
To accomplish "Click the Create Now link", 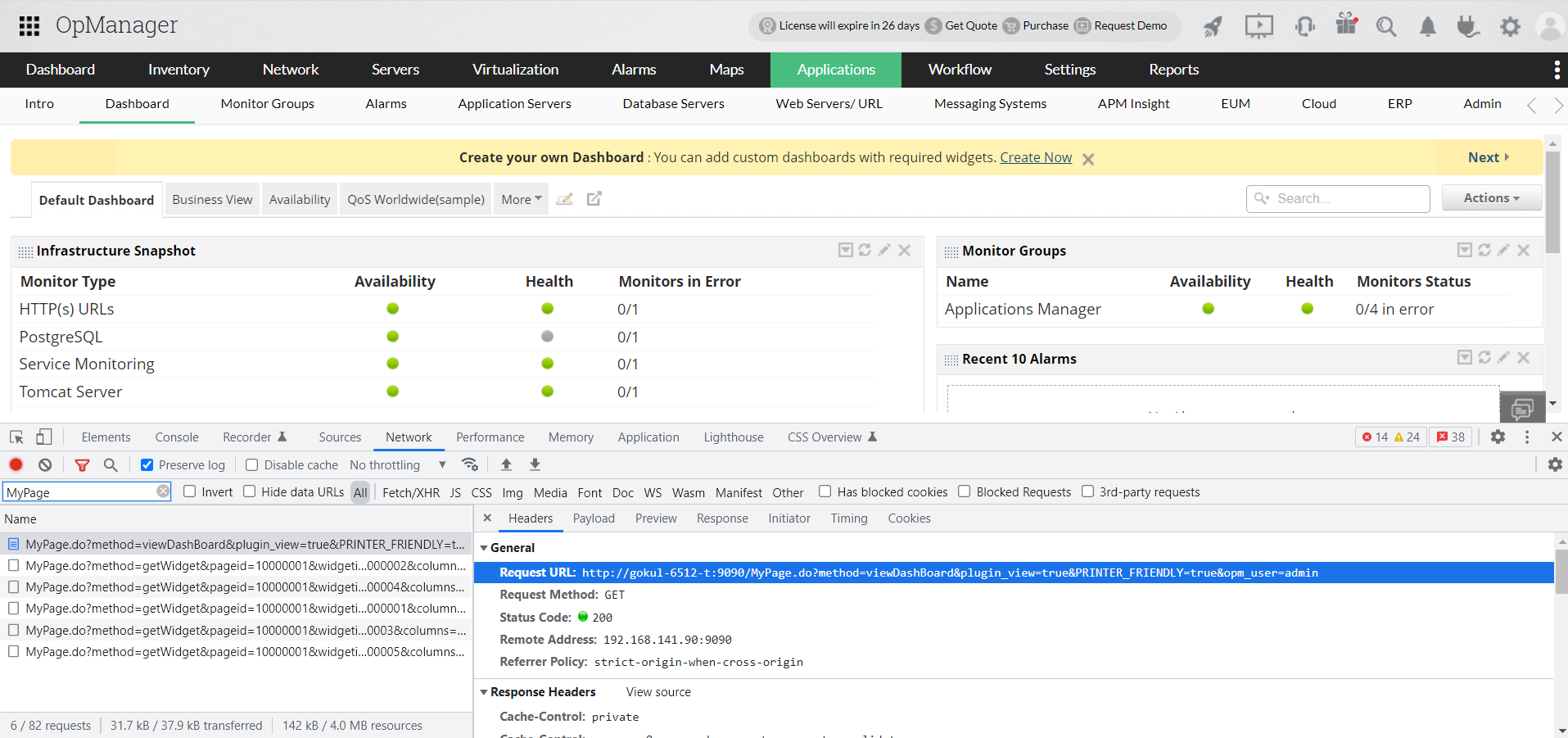I will pyautogui.click(x=1035, y=157).
